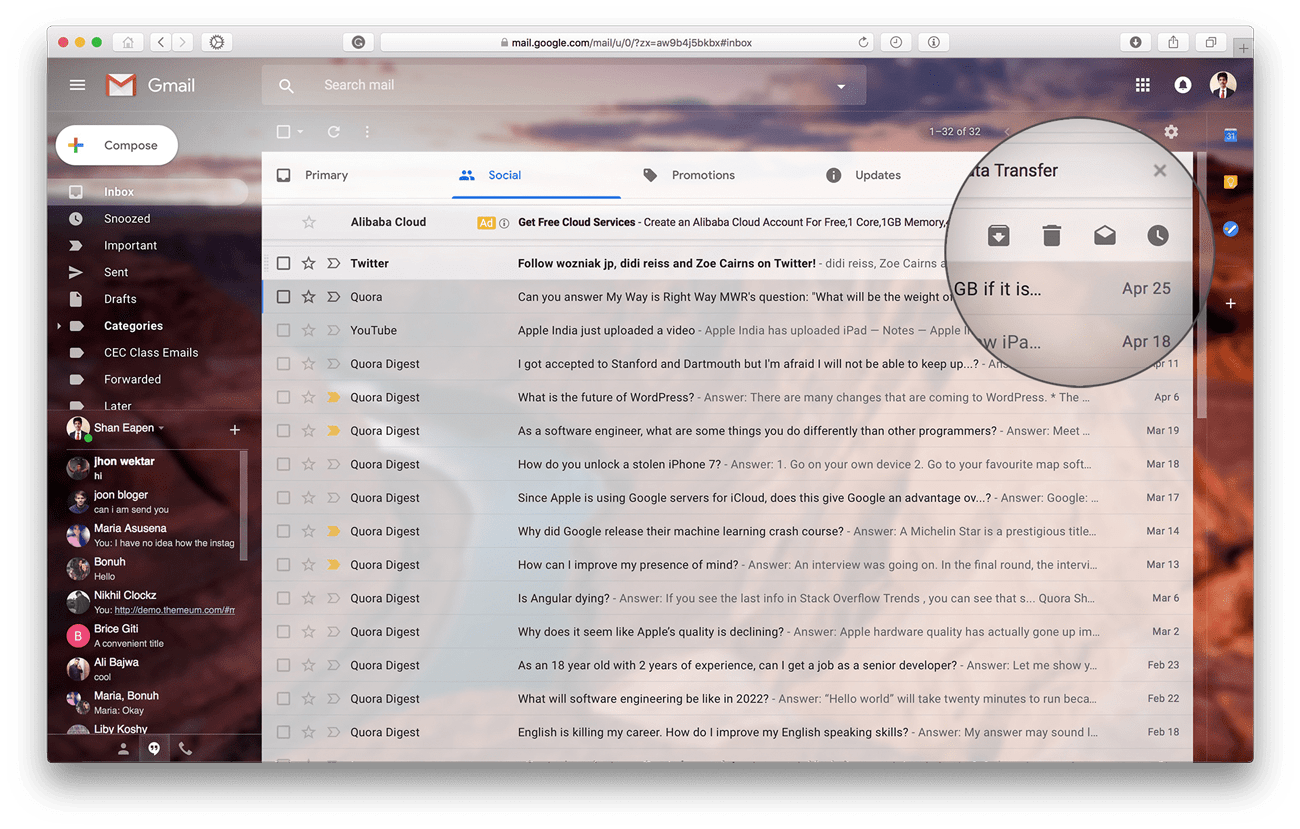
Task: Go forward in Safari
Action: tap(183, 42)
